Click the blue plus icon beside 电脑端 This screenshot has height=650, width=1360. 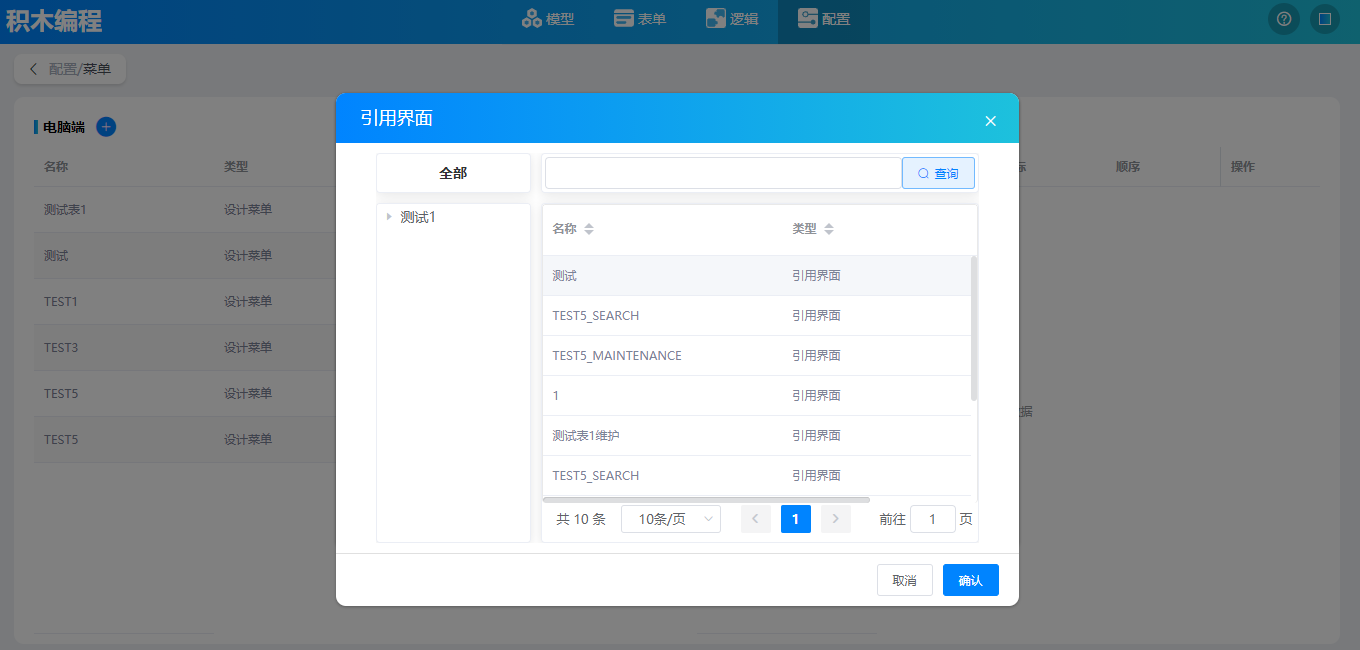tap(106, 127)
